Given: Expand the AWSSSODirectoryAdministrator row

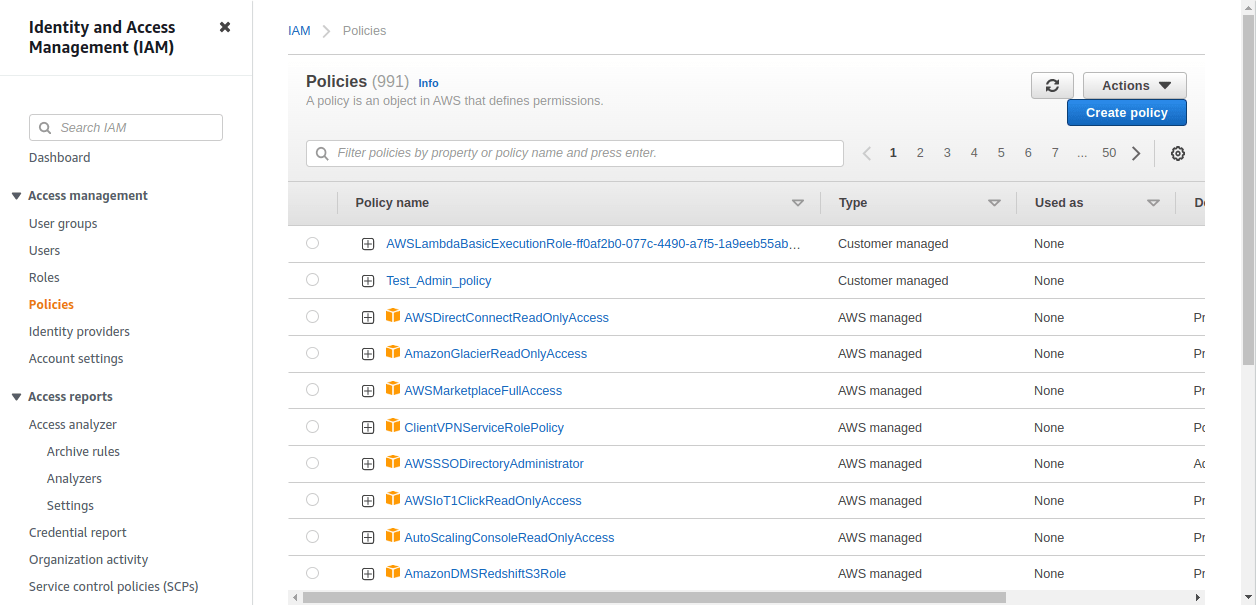Looking at the screenshot, I should pyautogui.click(x=368, y=464).
